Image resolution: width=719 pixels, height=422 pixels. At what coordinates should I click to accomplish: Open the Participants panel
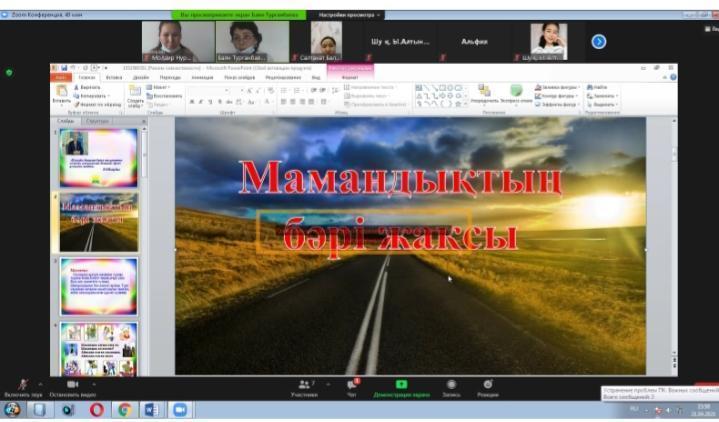click(304, 384)
